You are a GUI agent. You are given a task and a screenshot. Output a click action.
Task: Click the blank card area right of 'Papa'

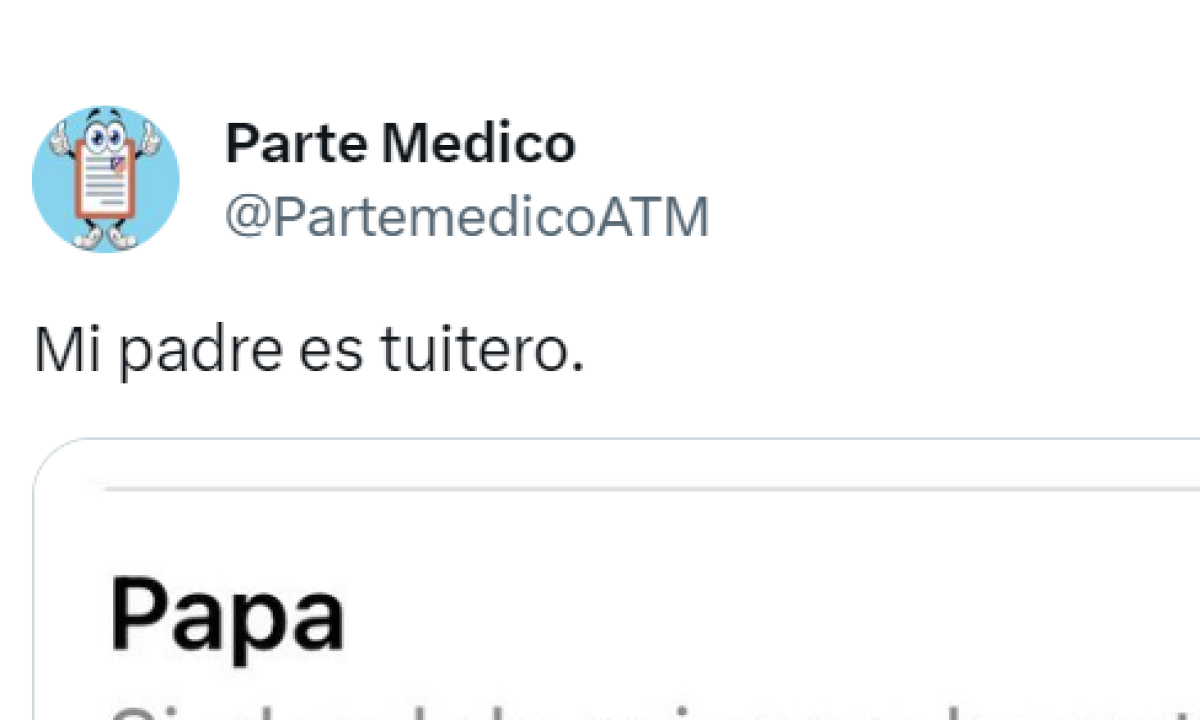click(770, 614)
